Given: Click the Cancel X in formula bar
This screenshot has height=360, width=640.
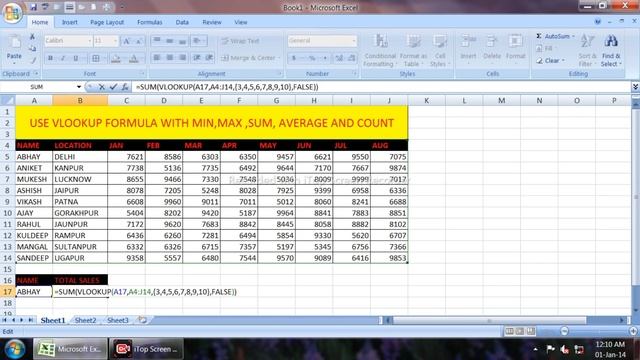Looking at the screenshot, I should pyautogui.click(x=102, y=87).
